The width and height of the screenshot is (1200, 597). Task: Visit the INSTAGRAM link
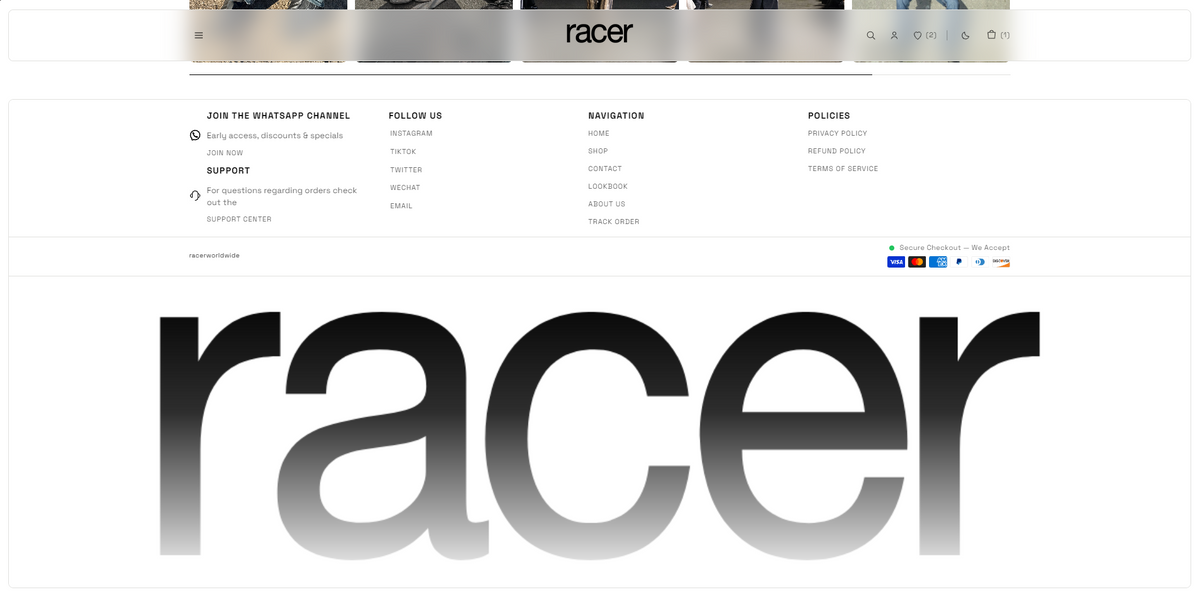pos(411,133)
